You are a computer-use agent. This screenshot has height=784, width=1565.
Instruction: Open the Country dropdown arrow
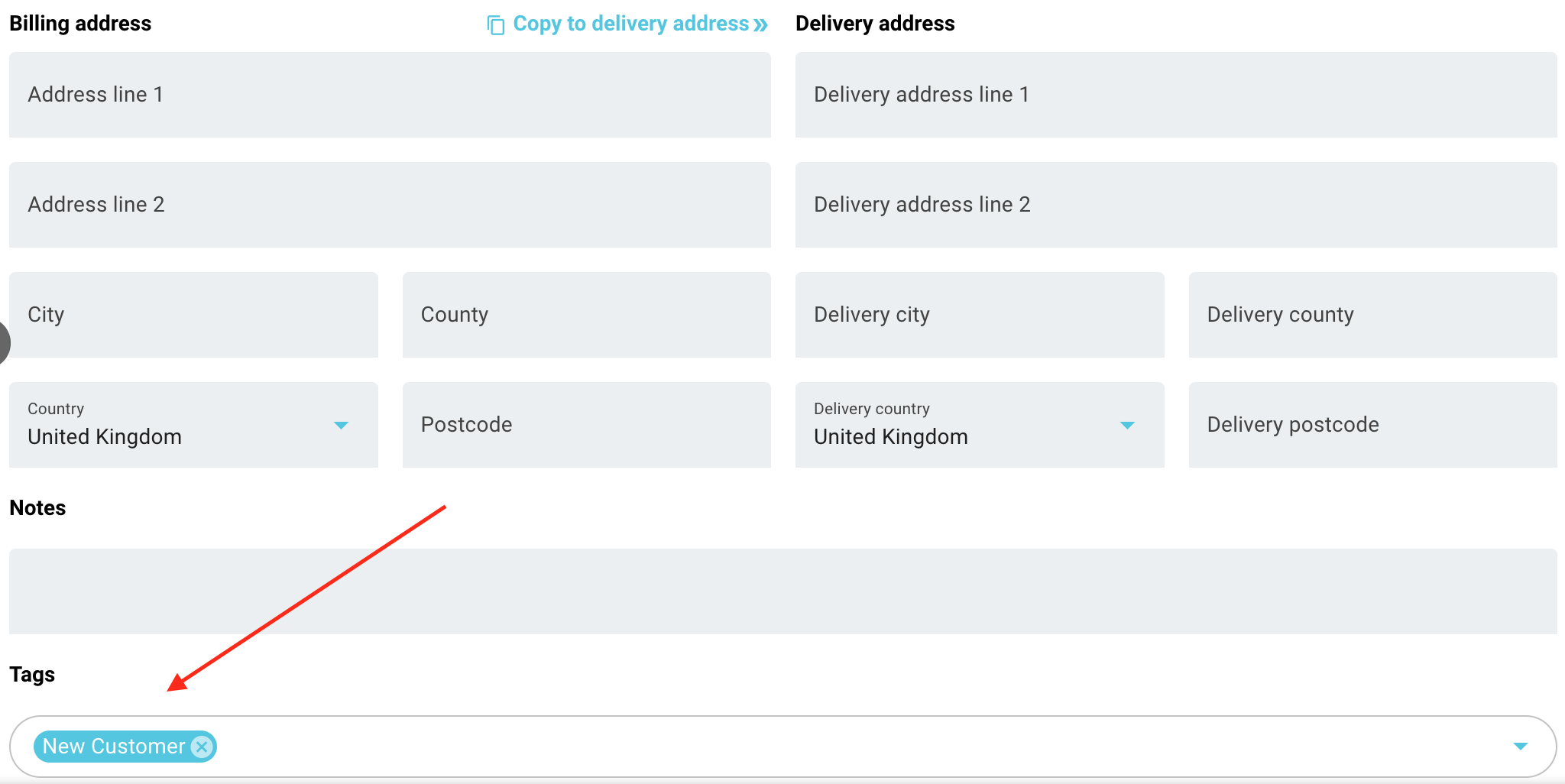(341, 425)
